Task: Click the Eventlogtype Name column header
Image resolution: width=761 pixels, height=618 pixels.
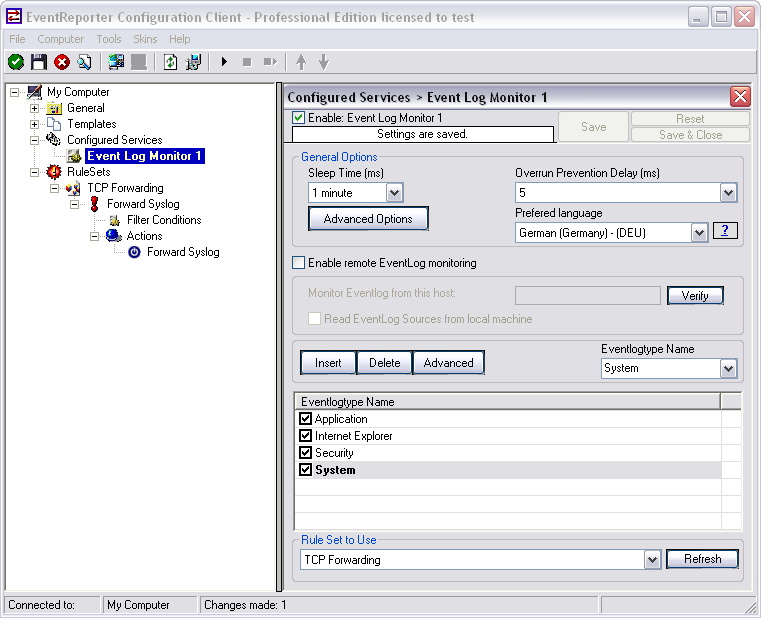Action: pyautogui.click(x=507, y=401)
